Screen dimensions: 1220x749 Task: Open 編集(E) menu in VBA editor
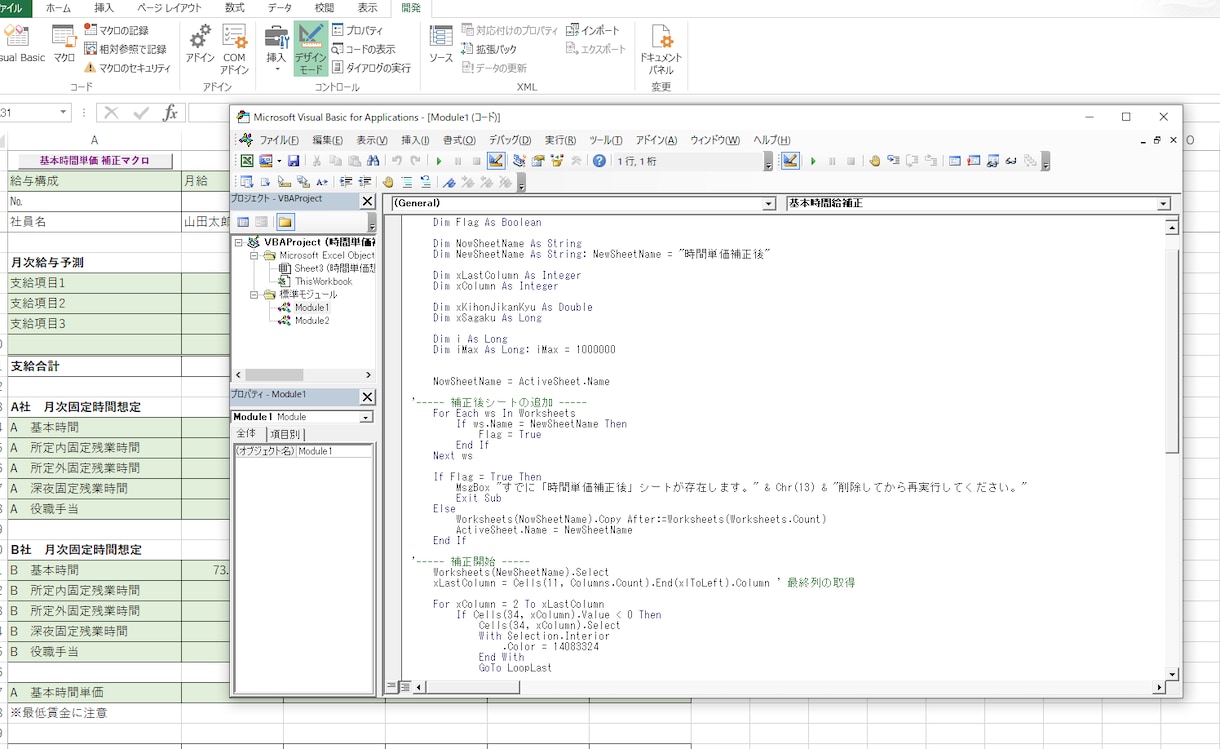[327, 140]
